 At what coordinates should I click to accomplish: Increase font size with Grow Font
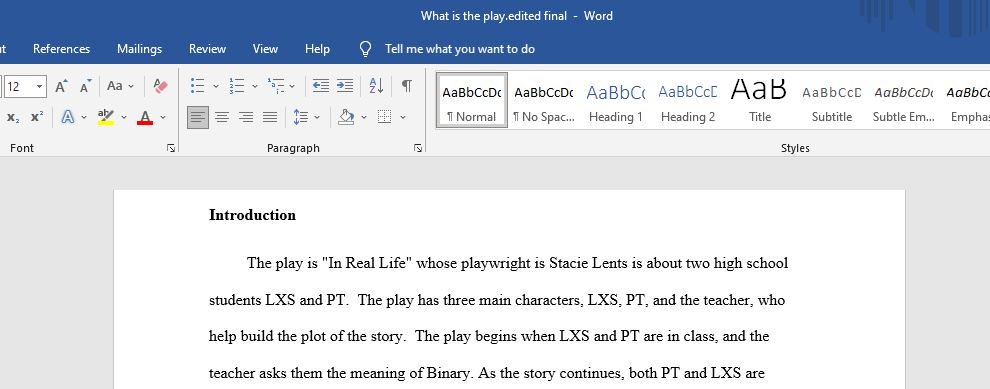(61, 86)
